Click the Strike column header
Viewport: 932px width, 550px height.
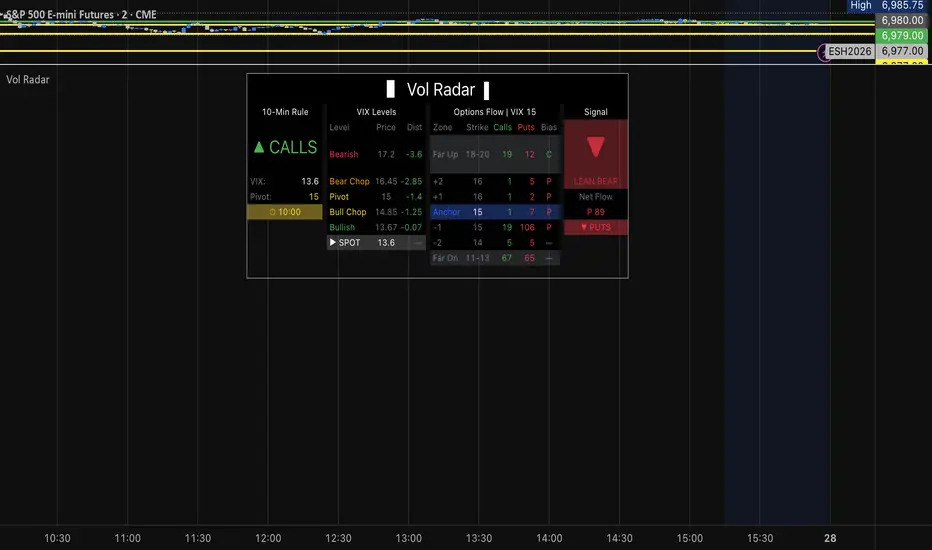(477, 127)
